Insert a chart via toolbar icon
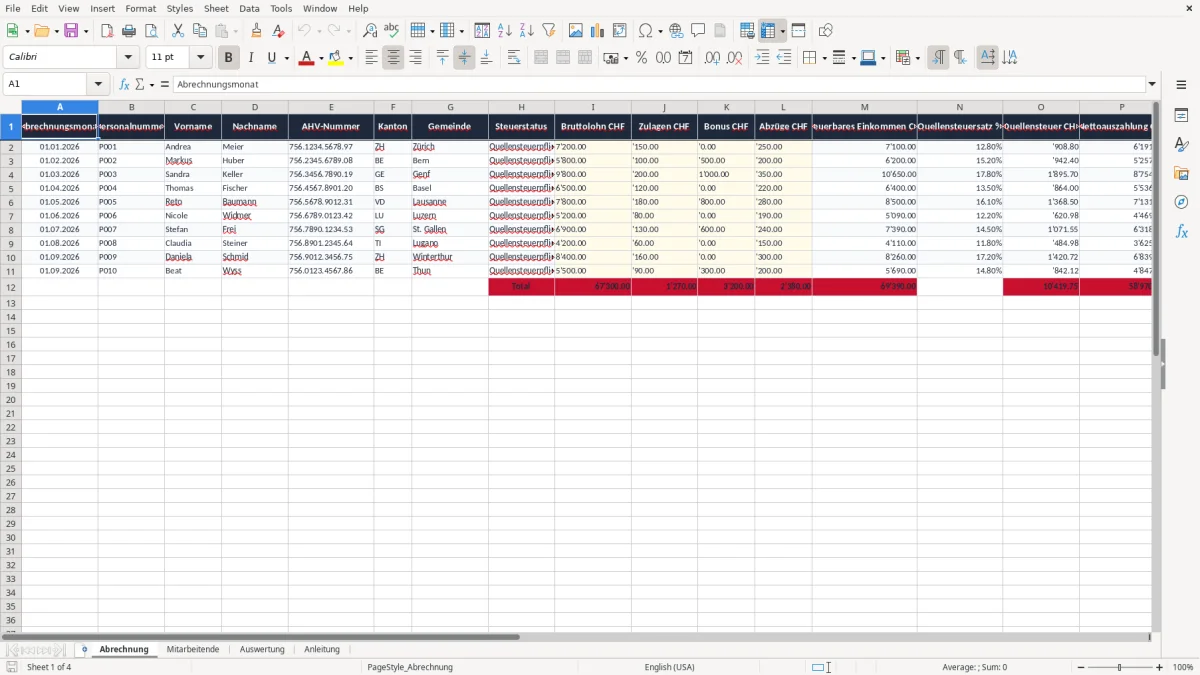The height and width of the screenshot is (675, 1200). (x=598, y=31)
